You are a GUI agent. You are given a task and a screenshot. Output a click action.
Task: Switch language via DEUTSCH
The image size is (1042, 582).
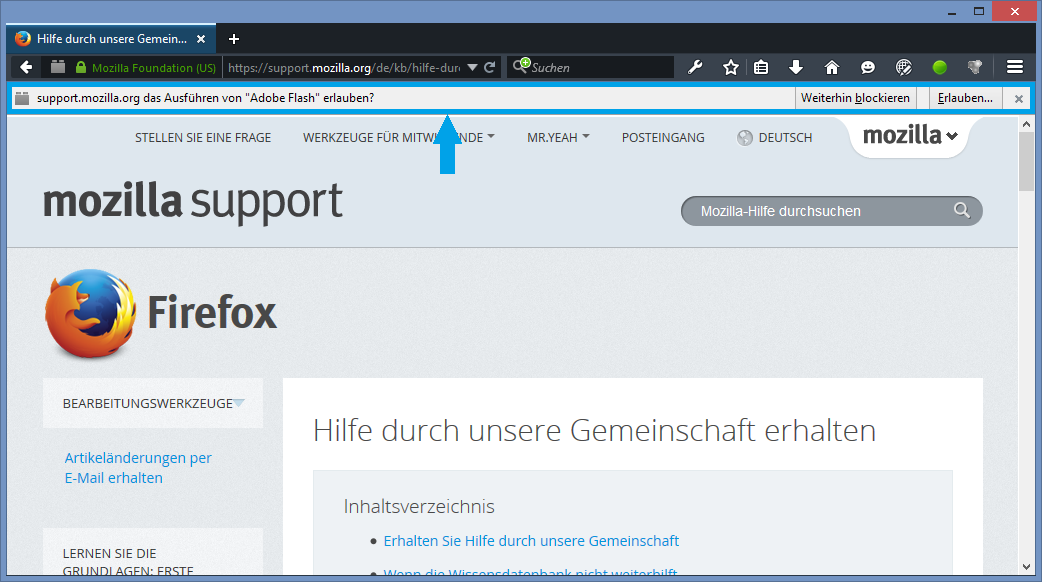click(x=785, y=138)
